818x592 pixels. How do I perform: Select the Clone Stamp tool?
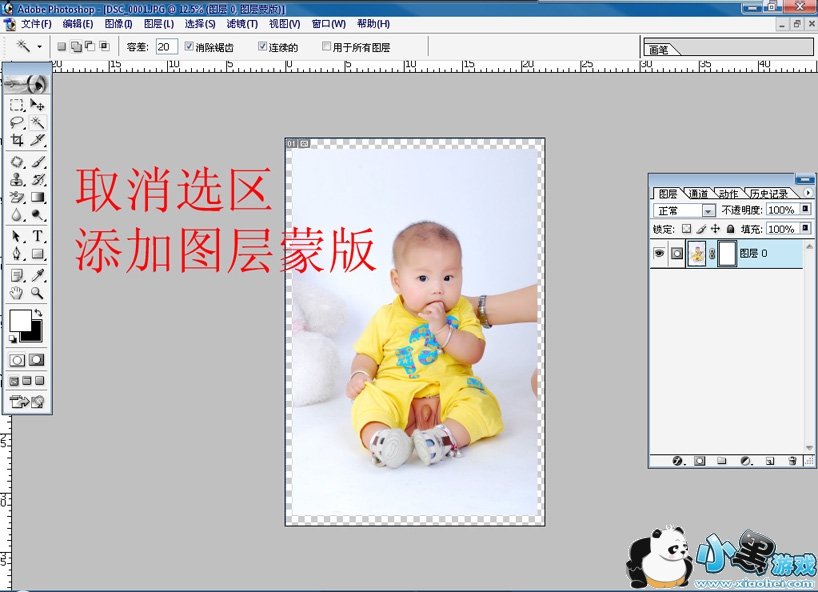pyautogui.click(x=17, y=180)
